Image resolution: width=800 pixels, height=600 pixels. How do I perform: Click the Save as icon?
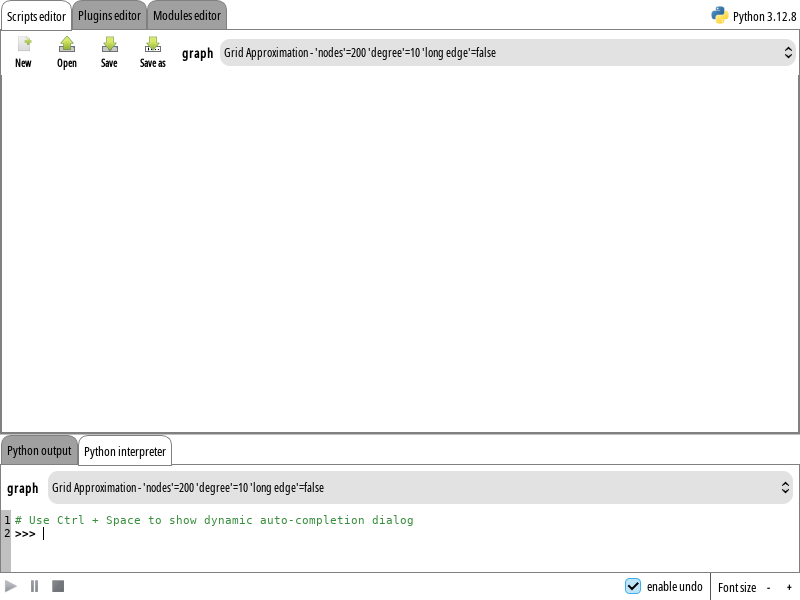tap(153, 45)
